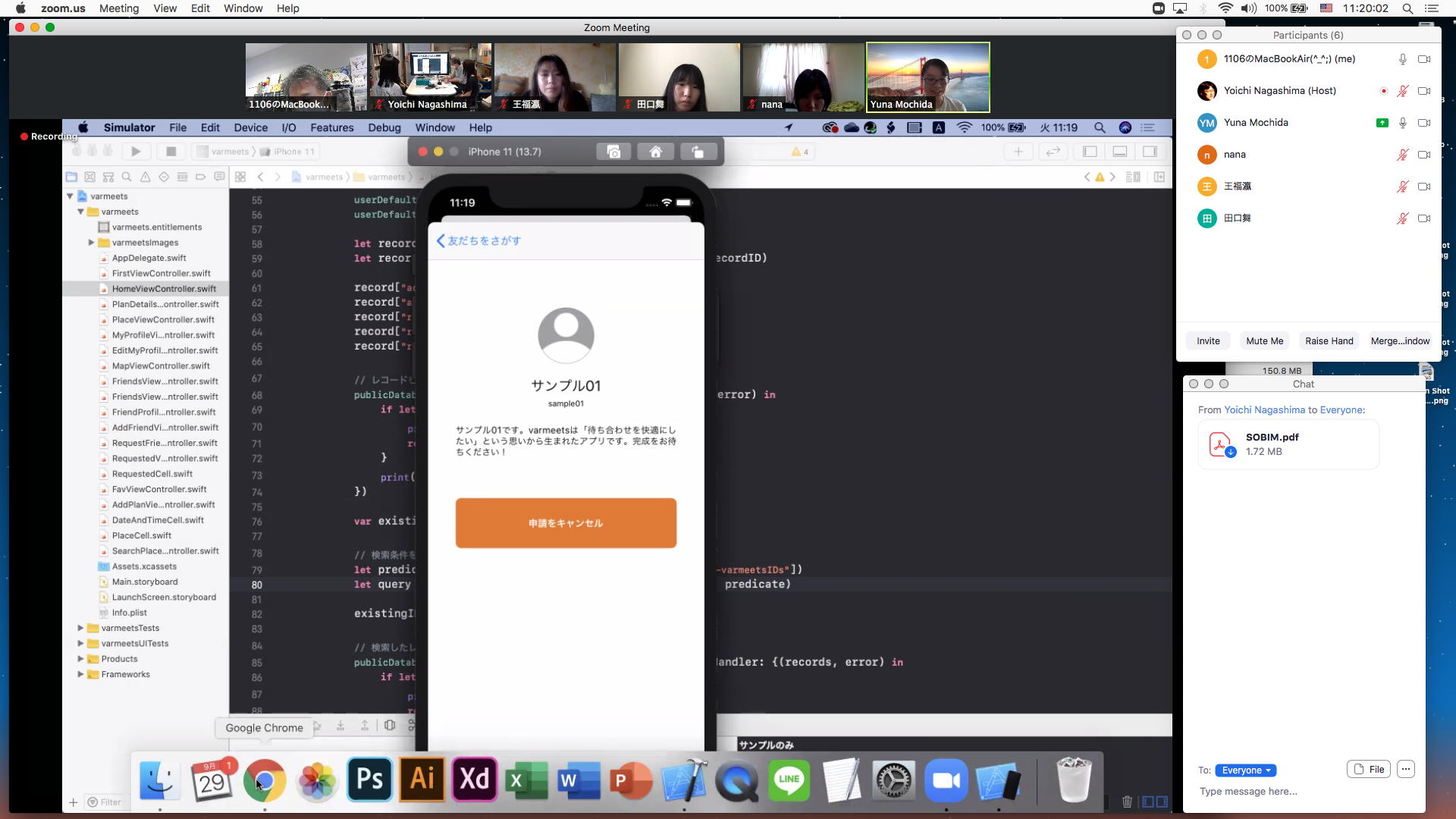Screen dimensions: 1456x819
Task: Open the Zoom app in Dock
Action: (946, 780)
